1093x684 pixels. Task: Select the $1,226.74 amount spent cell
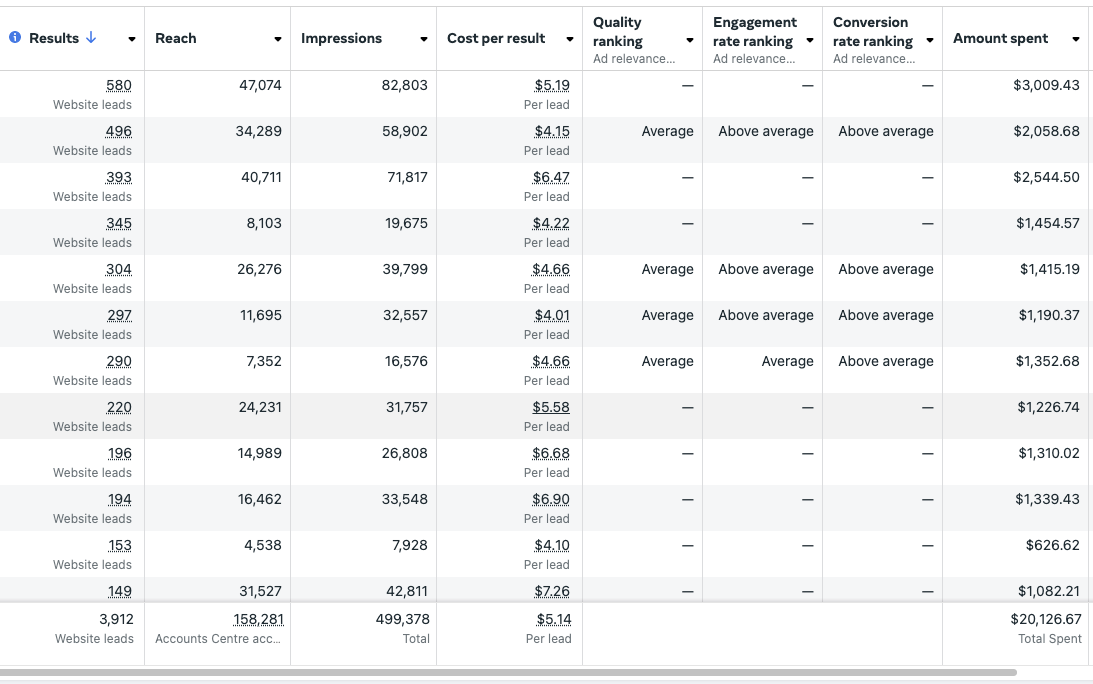click(1048, 407)
